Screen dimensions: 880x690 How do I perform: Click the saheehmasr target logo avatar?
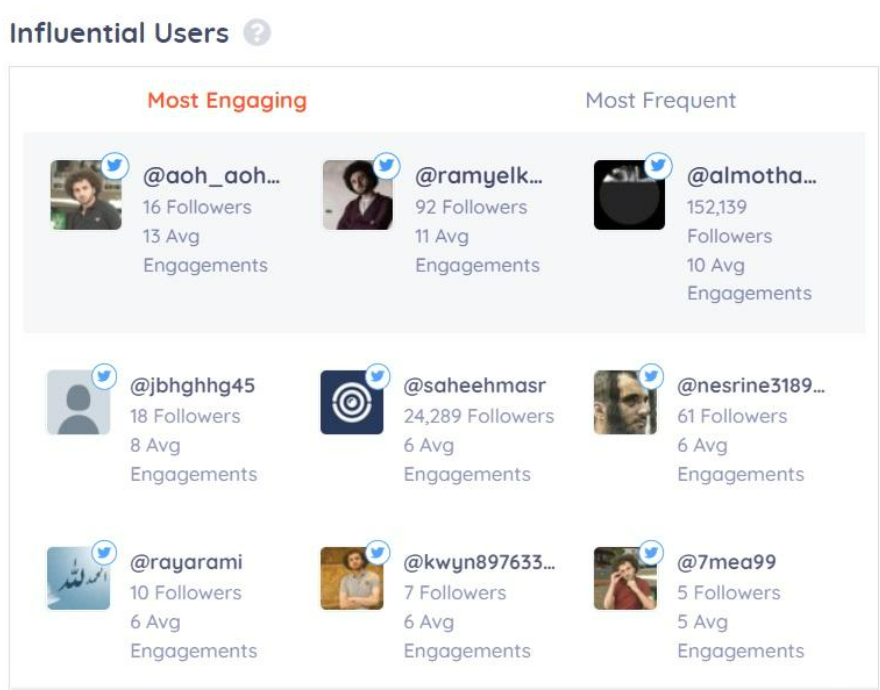click(x=352, y=402)
